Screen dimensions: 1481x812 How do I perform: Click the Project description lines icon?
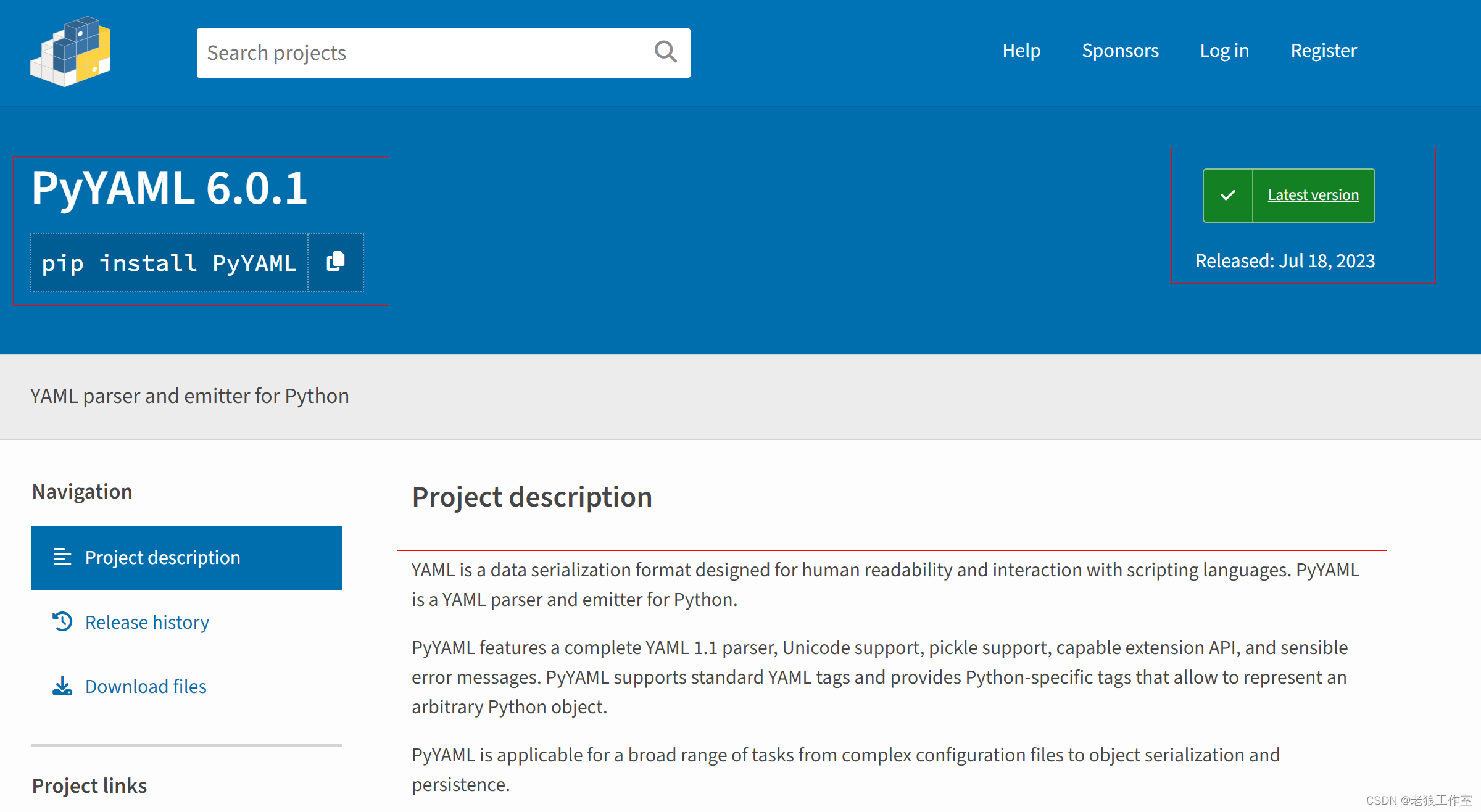pyautogui.click(x=62, y=557)
